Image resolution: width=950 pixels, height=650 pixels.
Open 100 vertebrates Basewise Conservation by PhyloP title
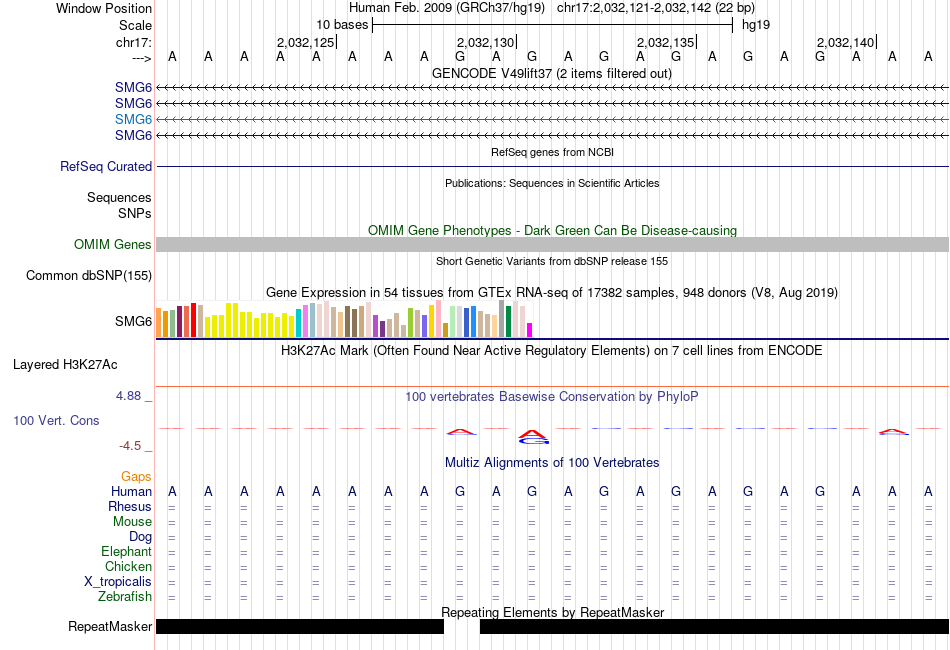coord(552,396)
